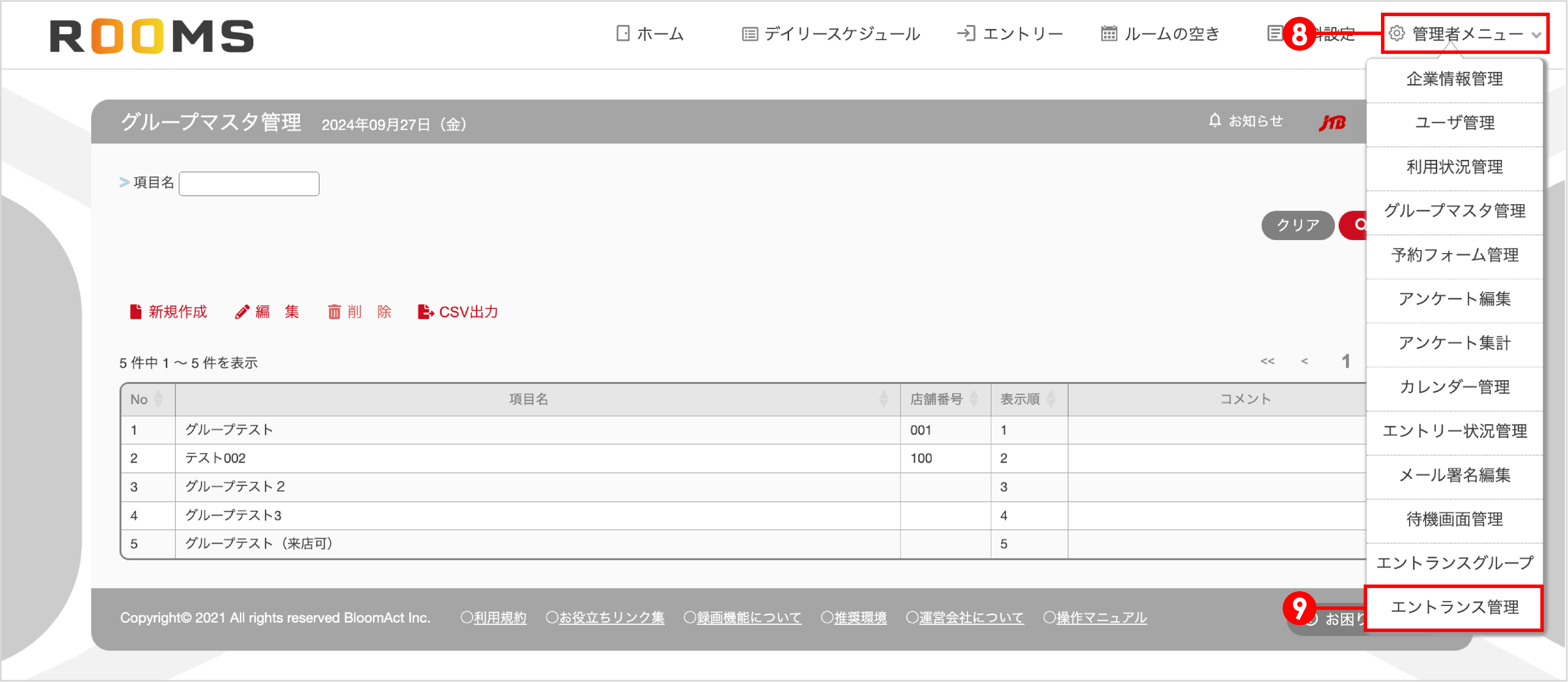Select the 編集 pencil edit icon

[x=243, y=311]
